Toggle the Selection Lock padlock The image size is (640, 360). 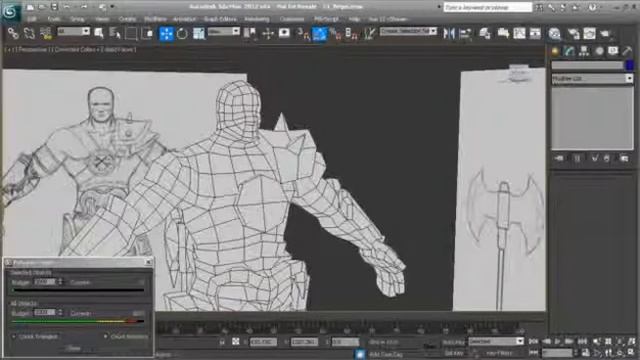coord(222,342)
